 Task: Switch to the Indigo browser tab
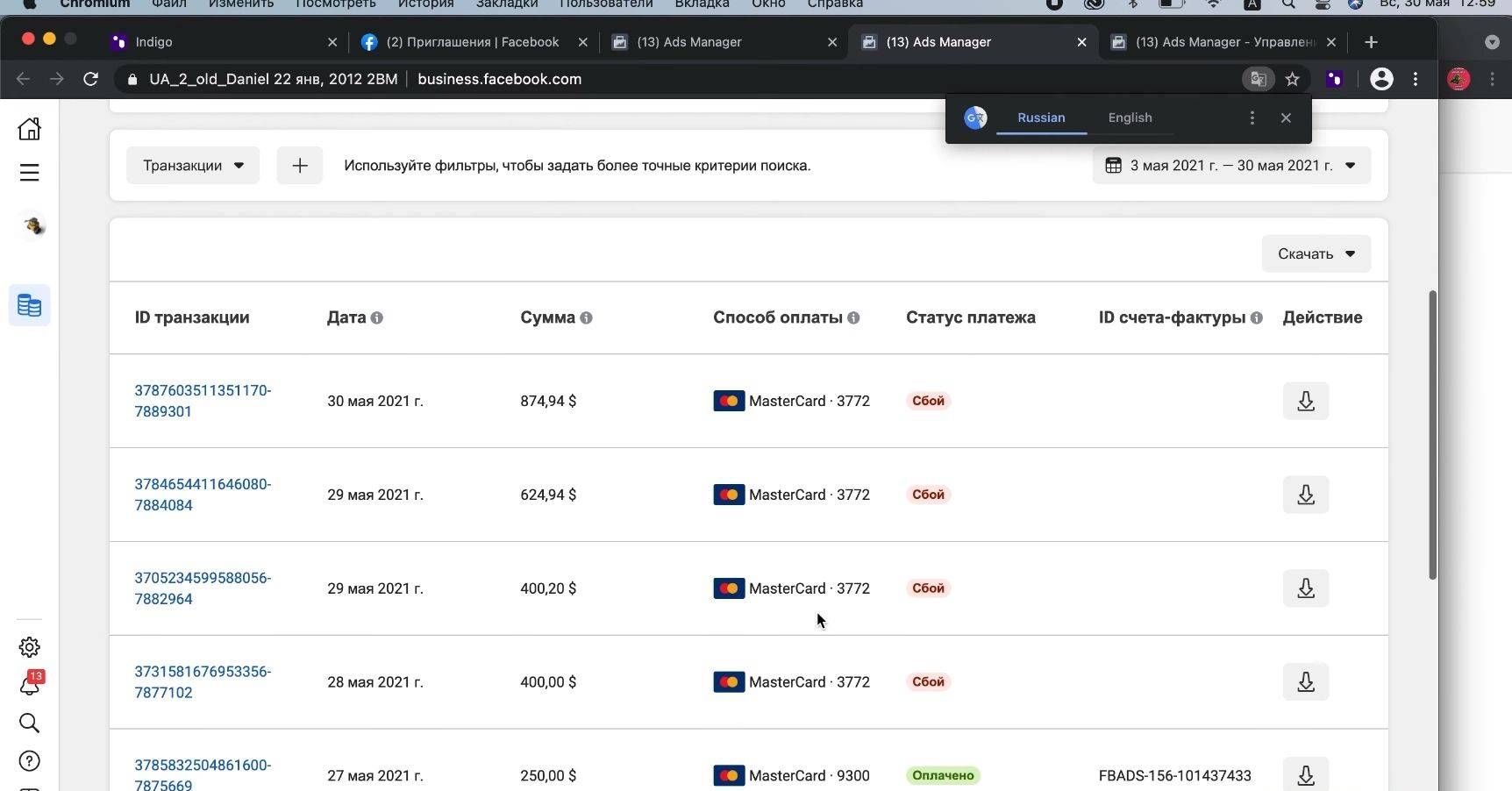[x=224, y=42]
